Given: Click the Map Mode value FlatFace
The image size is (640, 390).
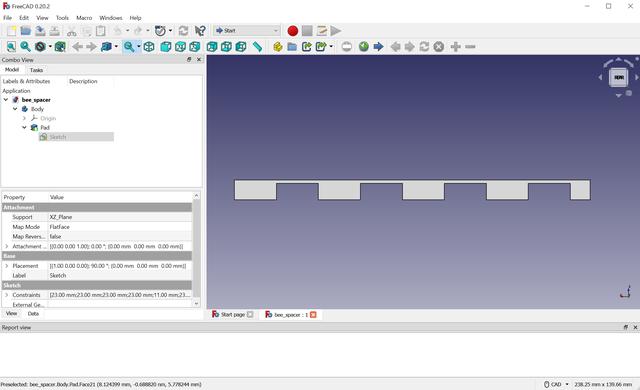Looking at the screenshot, I should pos(60,227).
